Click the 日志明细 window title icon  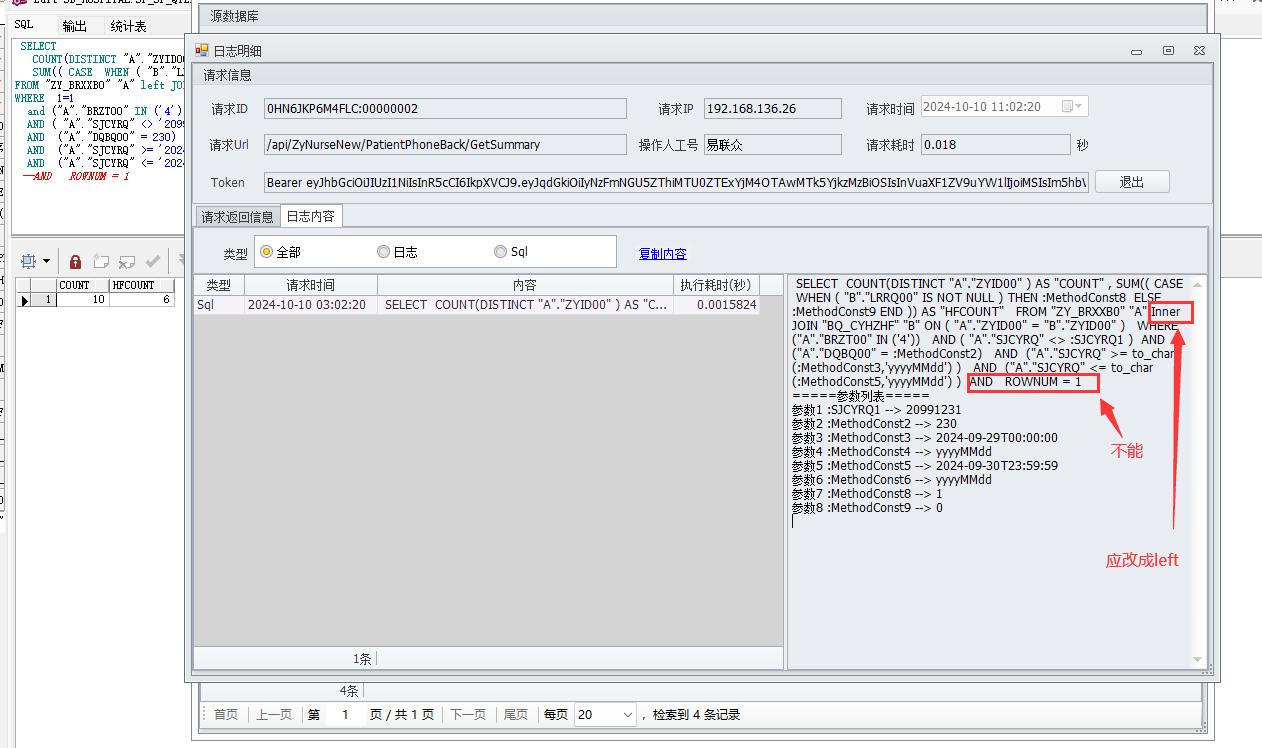[201, 50]
